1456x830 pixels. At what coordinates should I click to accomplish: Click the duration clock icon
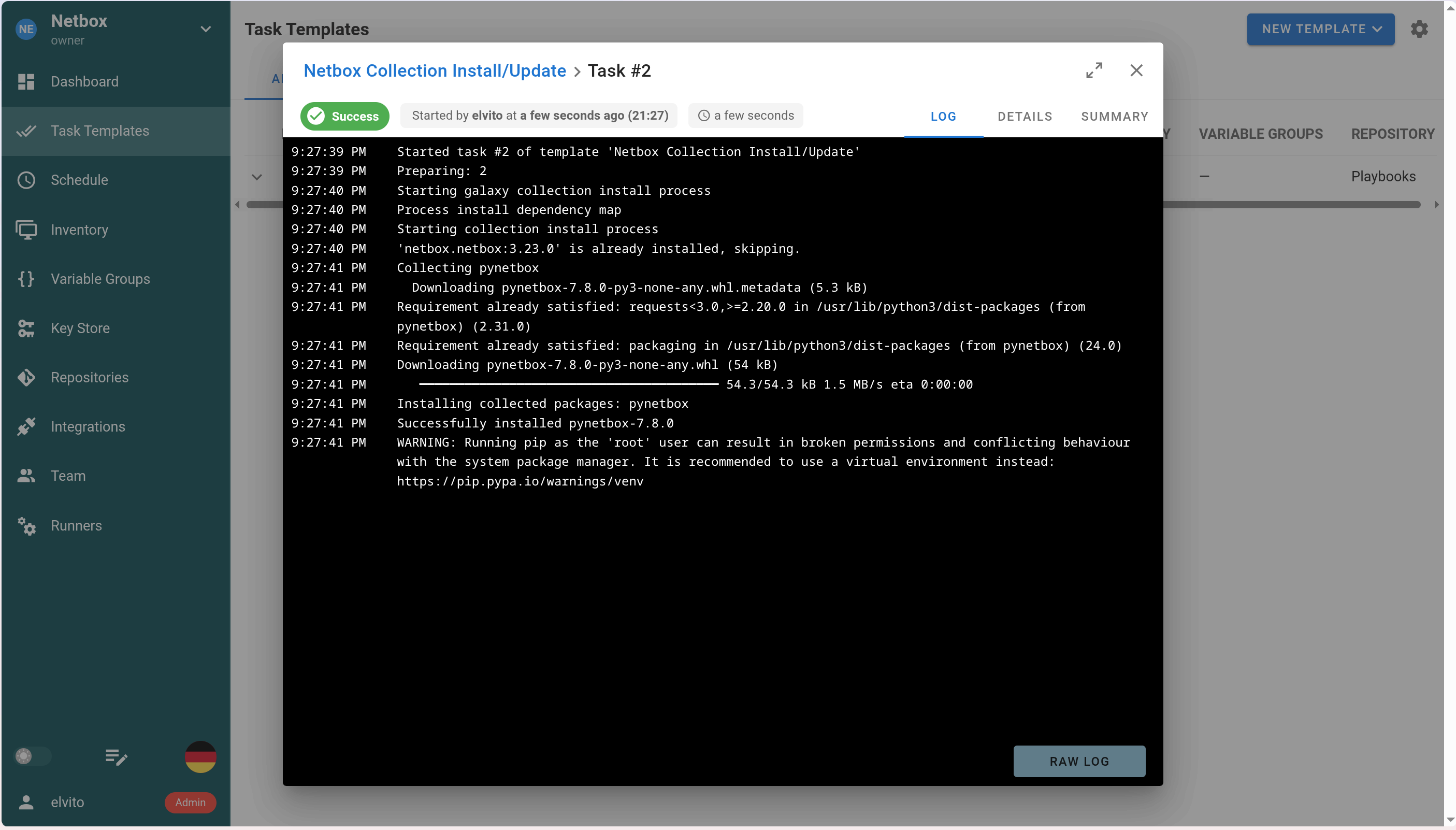click(704, 116)
